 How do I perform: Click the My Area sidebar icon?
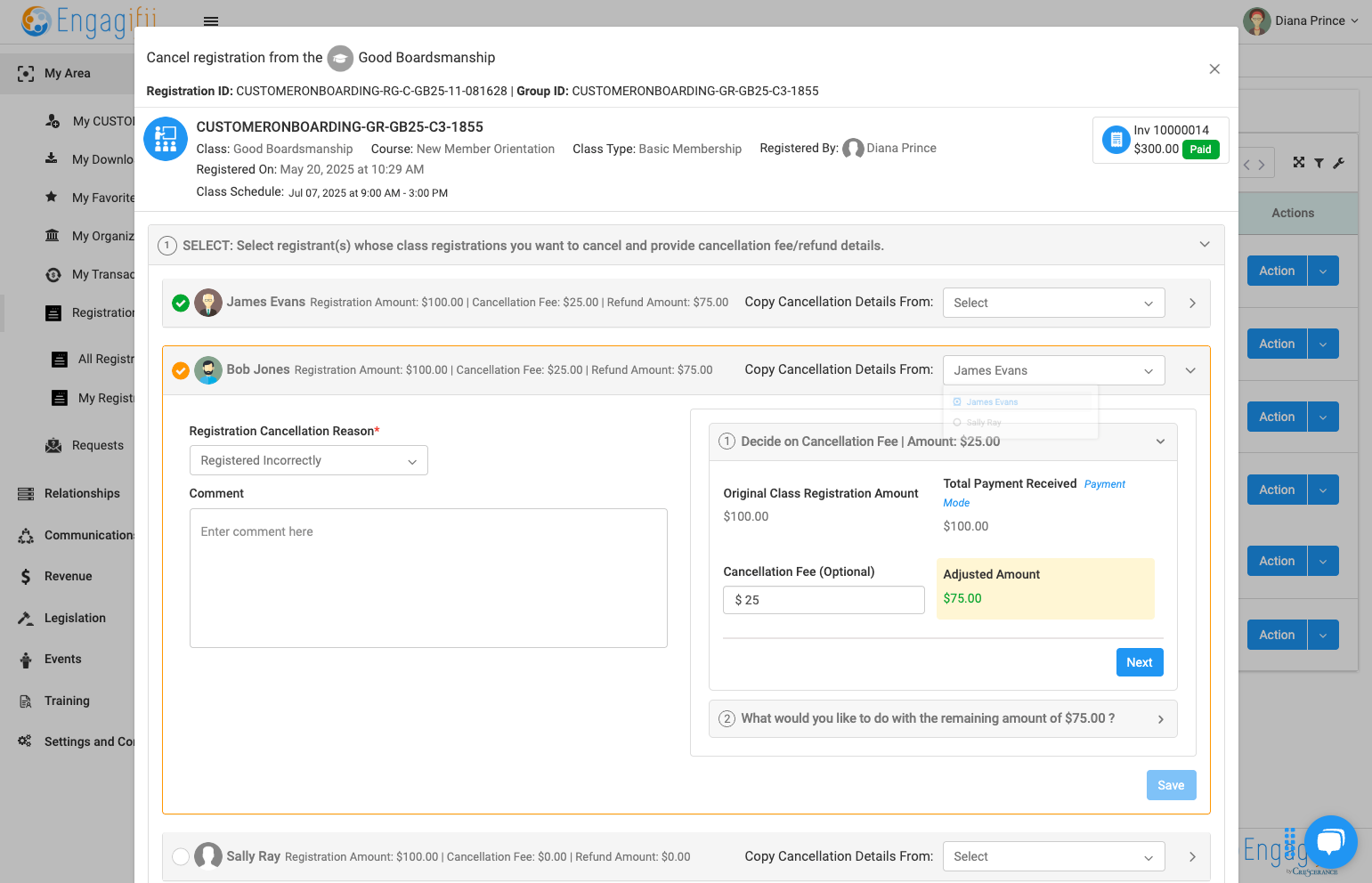point(26,74)
